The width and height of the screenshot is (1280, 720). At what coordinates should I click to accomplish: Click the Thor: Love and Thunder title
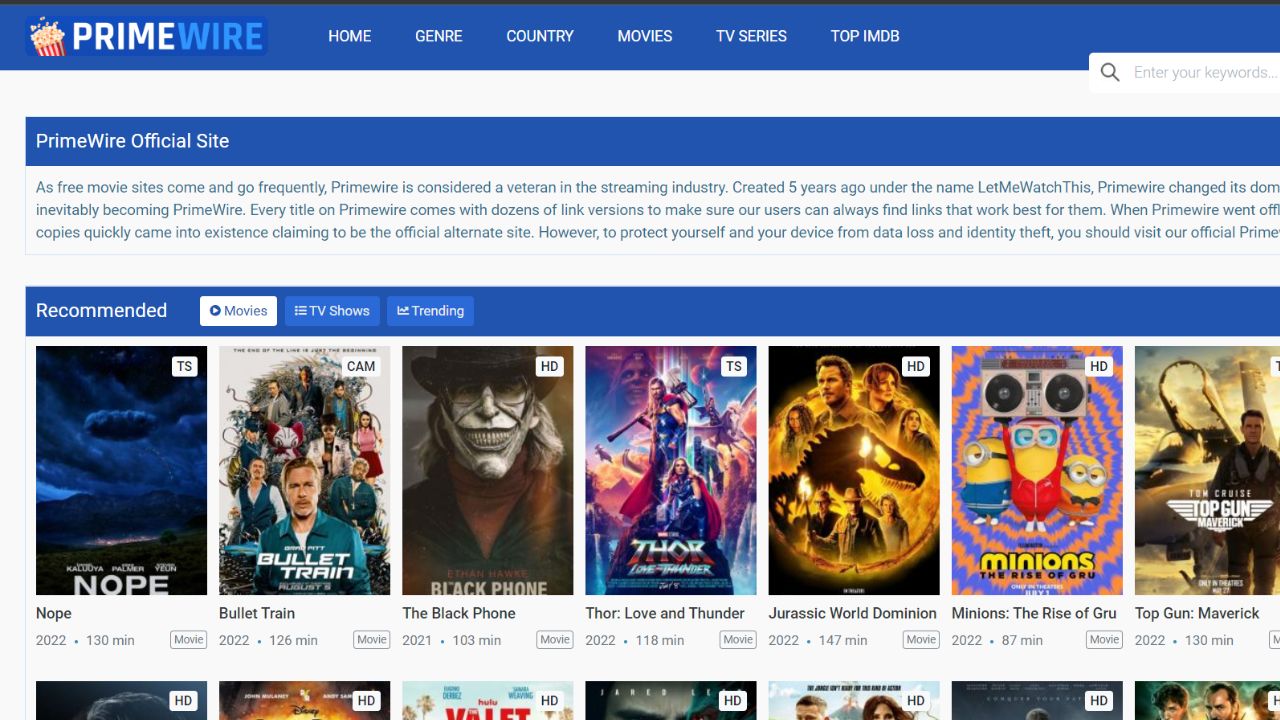pyautogui.click(x=665, y=613)
